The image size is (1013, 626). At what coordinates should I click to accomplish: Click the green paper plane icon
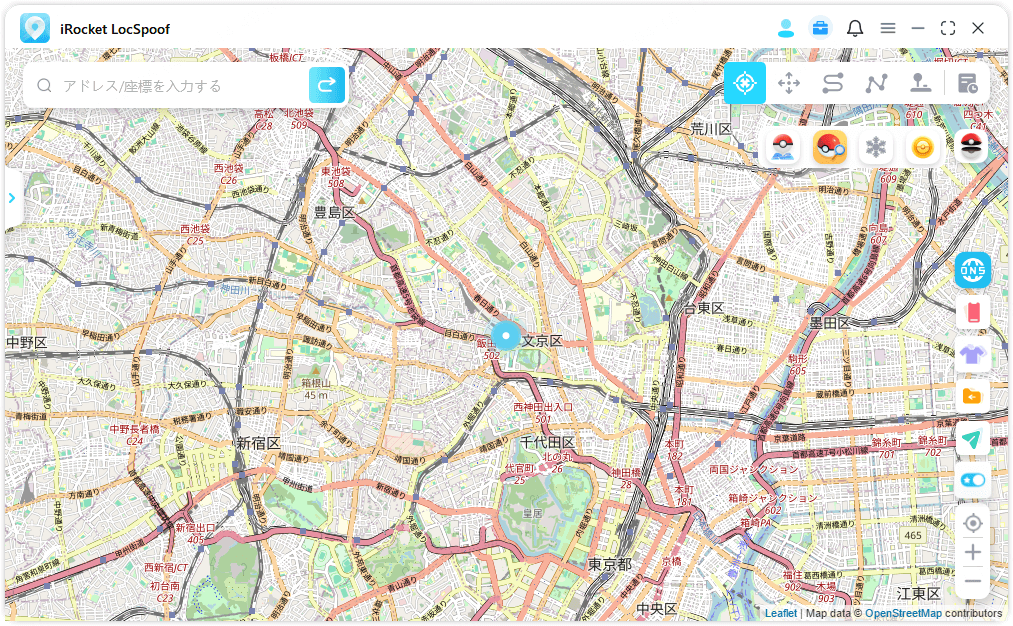(x=973, y=439)
